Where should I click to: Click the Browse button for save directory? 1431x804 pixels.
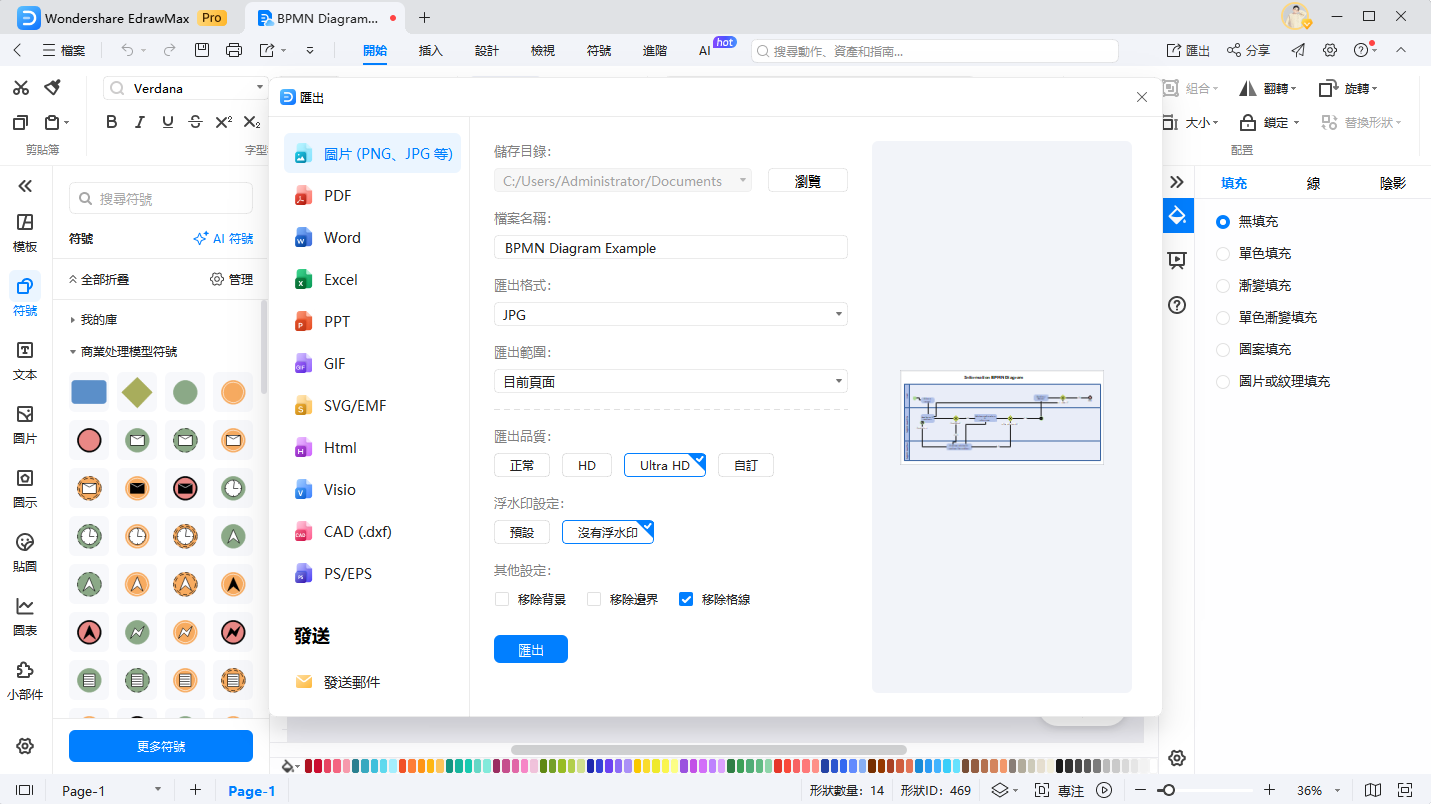(807, 181)
